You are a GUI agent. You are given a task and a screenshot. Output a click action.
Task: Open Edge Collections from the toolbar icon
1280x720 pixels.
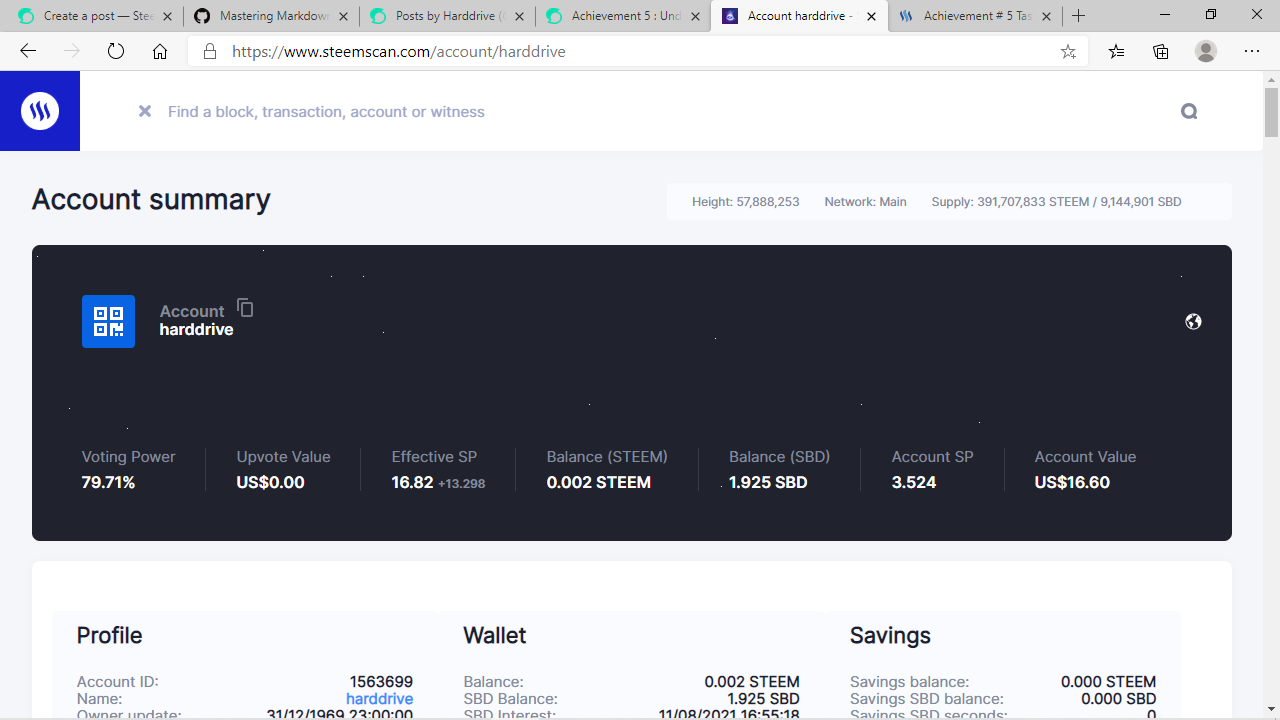pyautogui.click(x=1160, y=51)
